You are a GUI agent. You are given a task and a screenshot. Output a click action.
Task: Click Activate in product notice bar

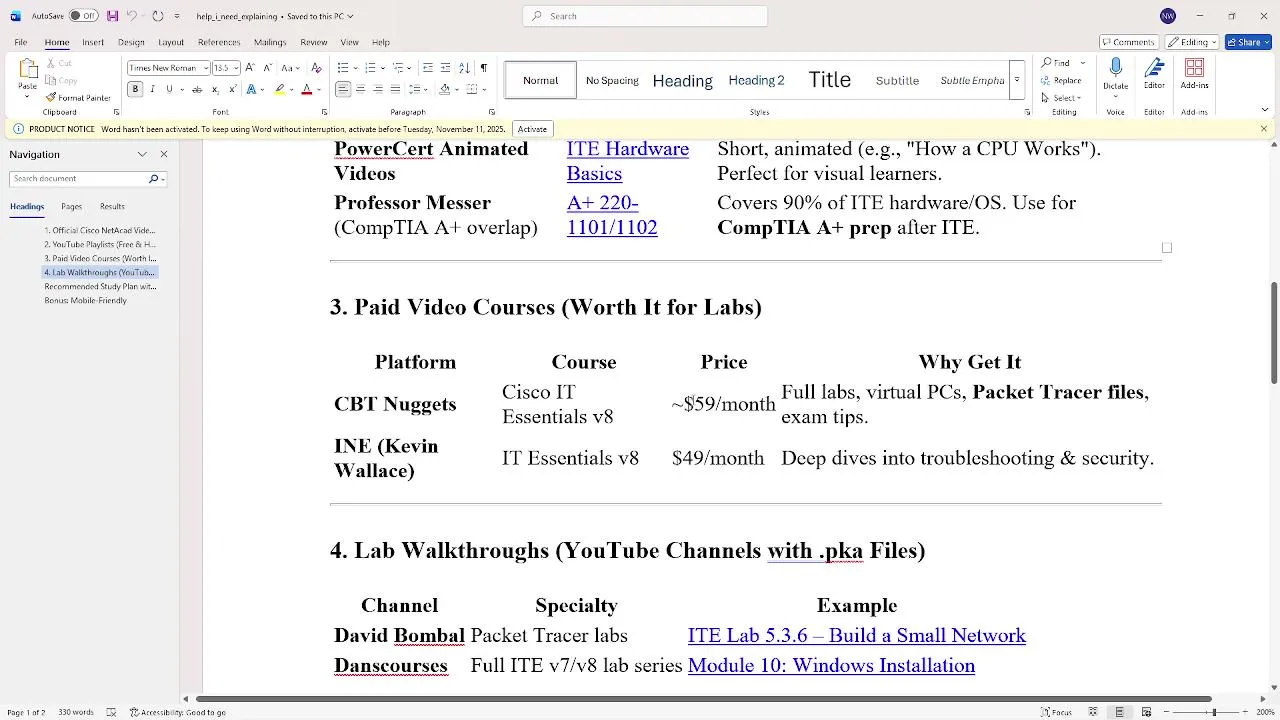click(532, 129)
